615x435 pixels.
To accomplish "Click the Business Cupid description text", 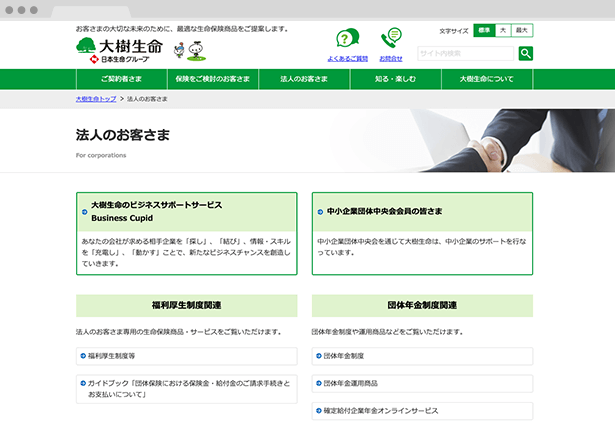I will [186, 253].
